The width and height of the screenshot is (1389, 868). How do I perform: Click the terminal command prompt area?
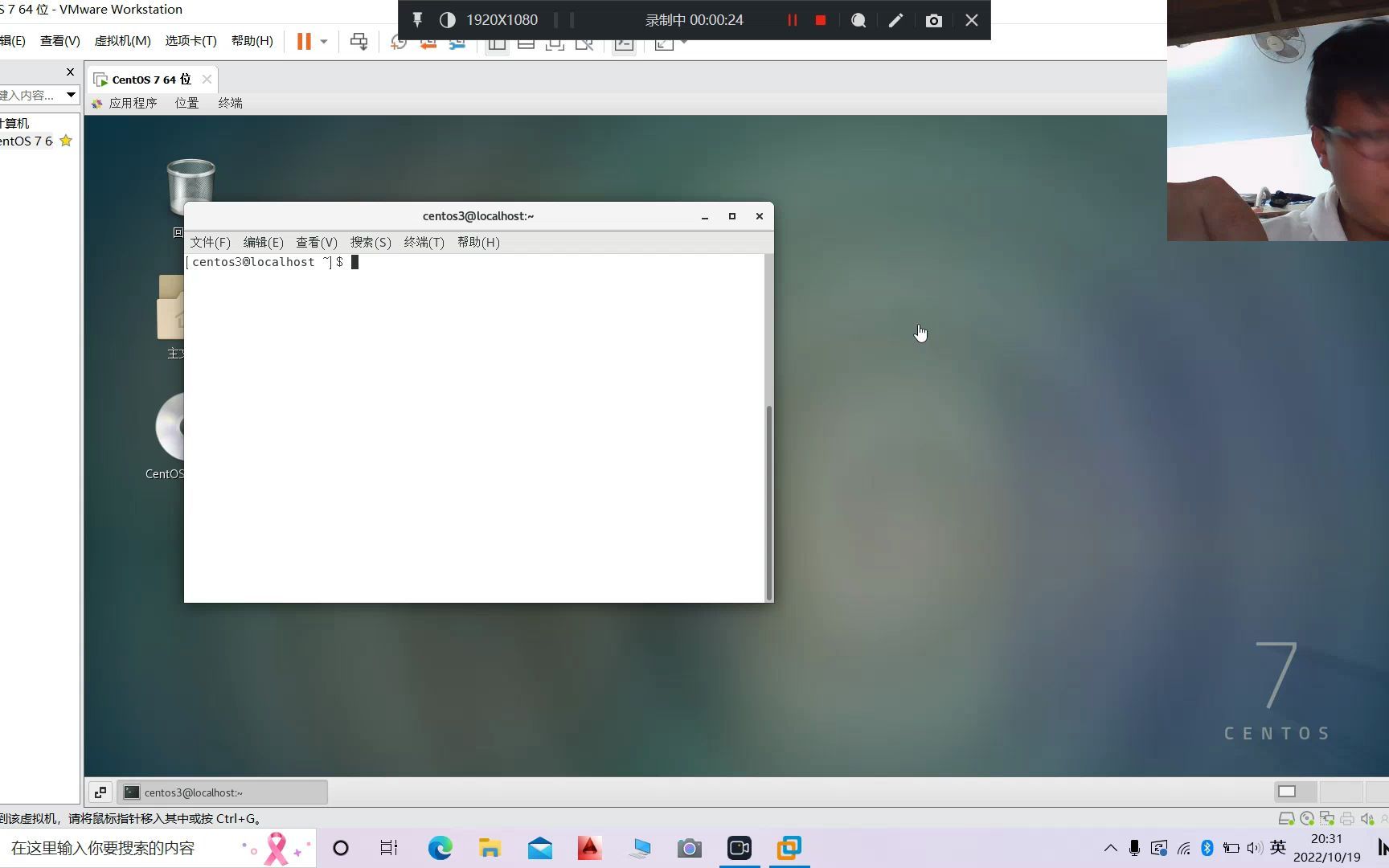(x=474, y=428)
